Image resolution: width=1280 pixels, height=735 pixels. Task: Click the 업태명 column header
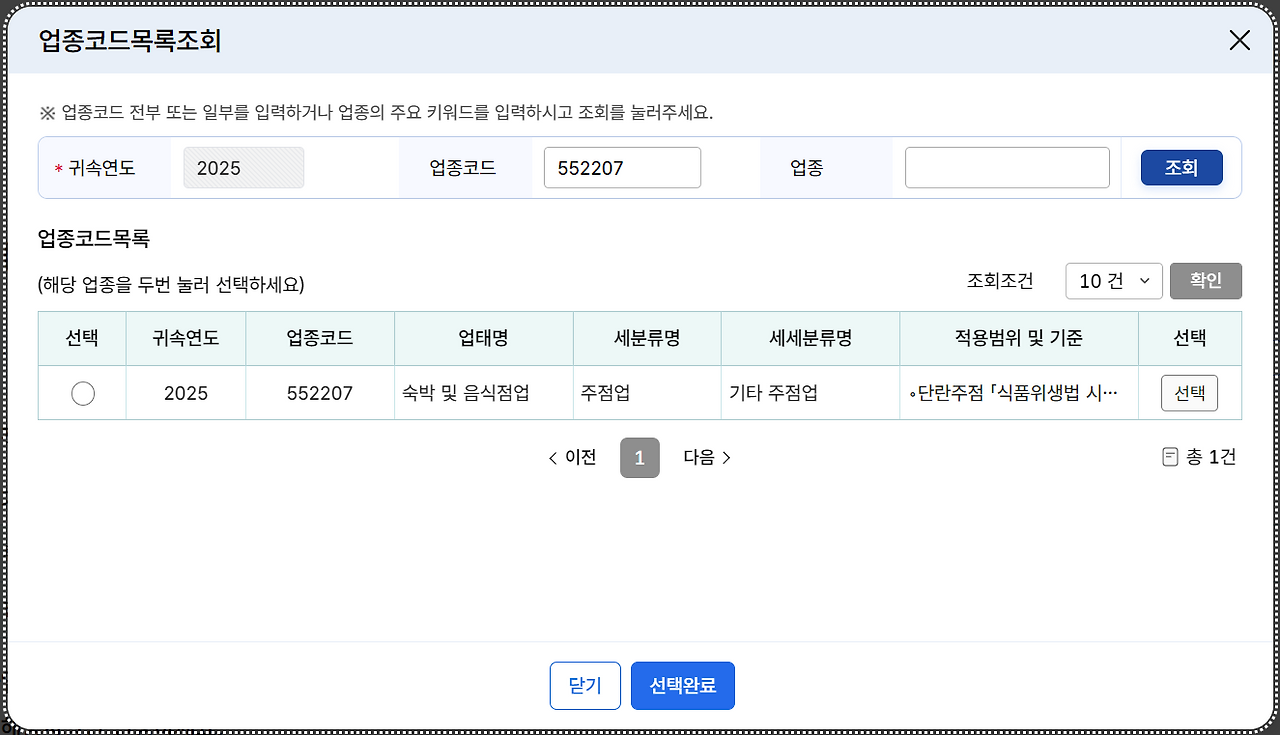coord(484,338)
